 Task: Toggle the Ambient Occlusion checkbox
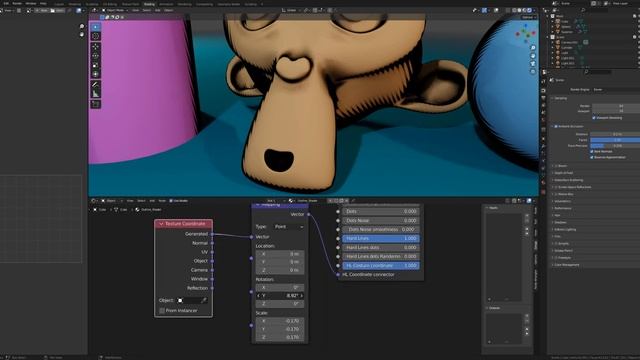[556, 127]
